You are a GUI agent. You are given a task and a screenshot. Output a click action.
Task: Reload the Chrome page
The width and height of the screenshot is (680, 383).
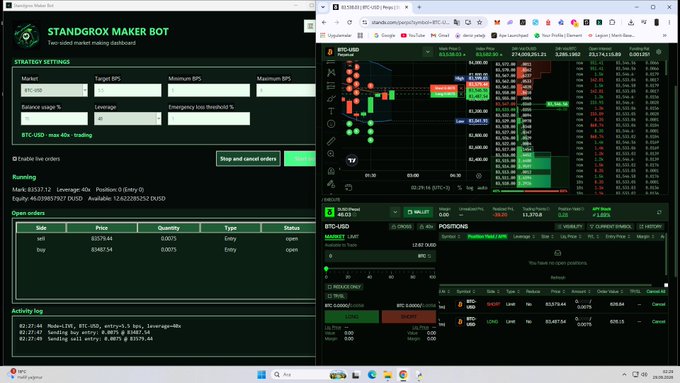[350, 22]
